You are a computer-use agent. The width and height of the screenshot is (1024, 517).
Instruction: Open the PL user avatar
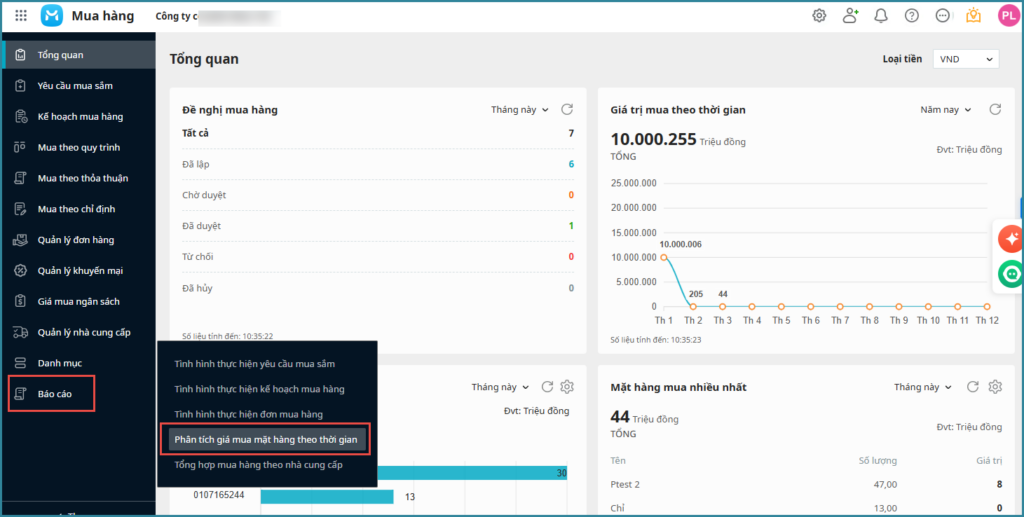tap(1008, 16)
